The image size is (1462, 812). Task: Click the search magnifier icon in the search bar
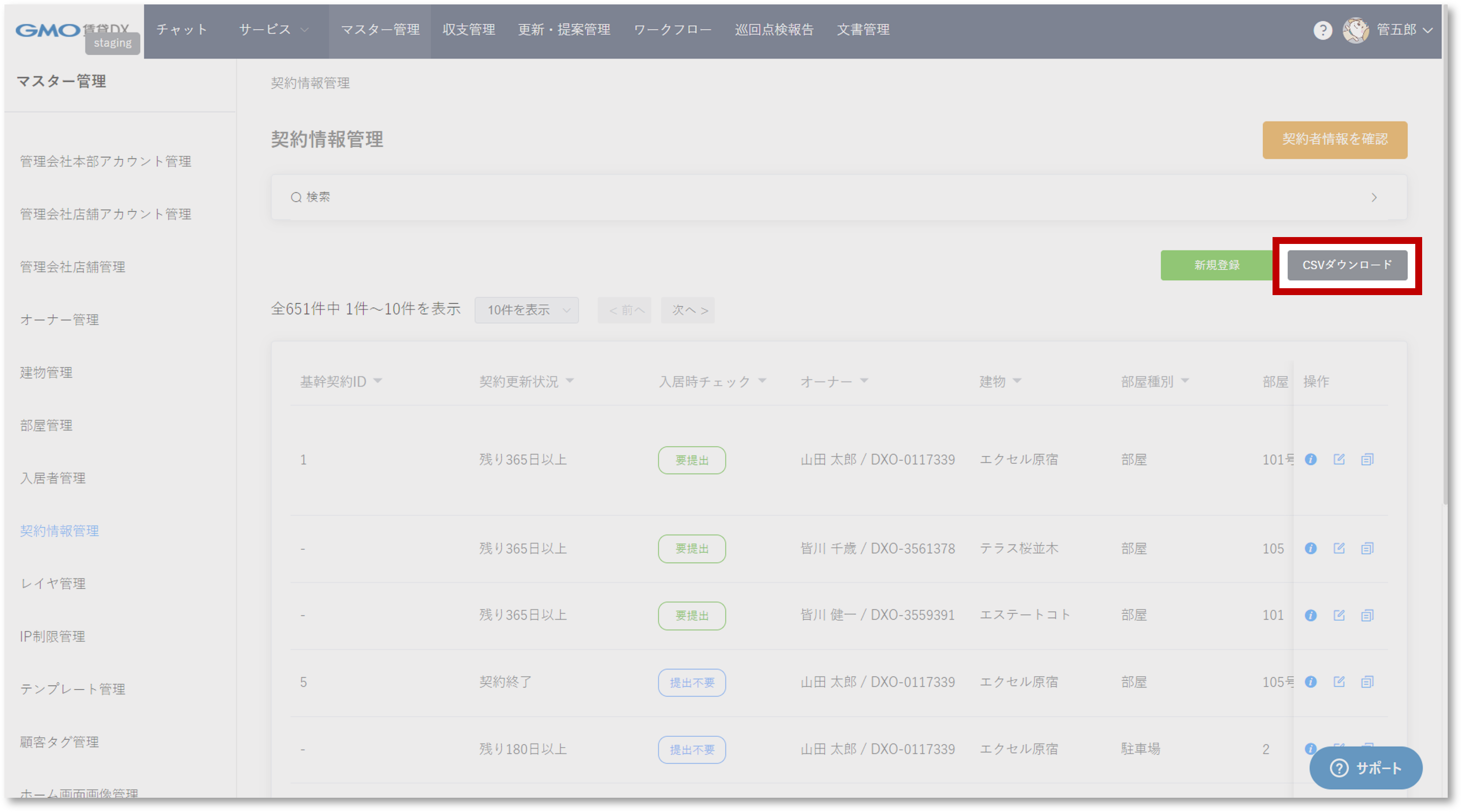tap(296, 196)
